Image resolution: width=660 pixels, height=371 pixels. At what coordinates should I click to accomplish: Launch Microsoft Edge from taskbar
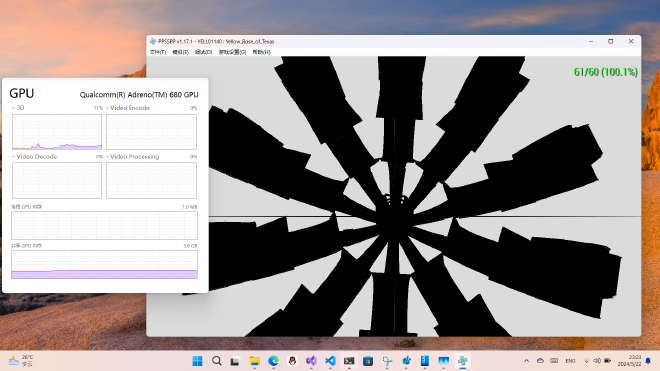pos(273,361)
